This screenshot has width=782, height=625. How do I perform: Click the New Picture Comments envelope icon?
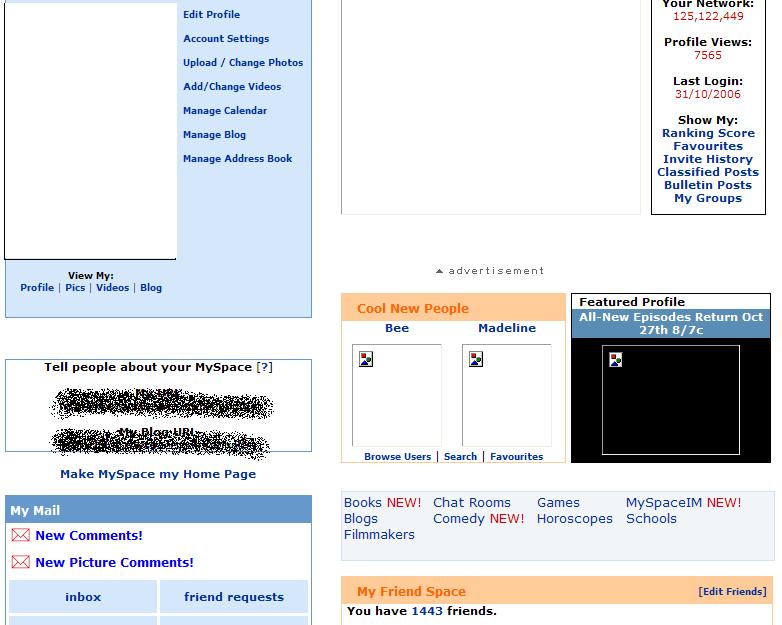click(x=20, y=562)
